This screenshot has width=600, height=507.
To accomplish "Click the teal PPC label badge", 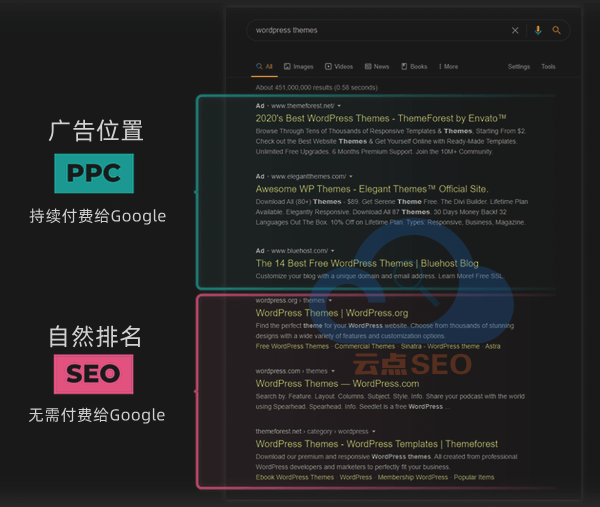I will [x=94, y=173].
